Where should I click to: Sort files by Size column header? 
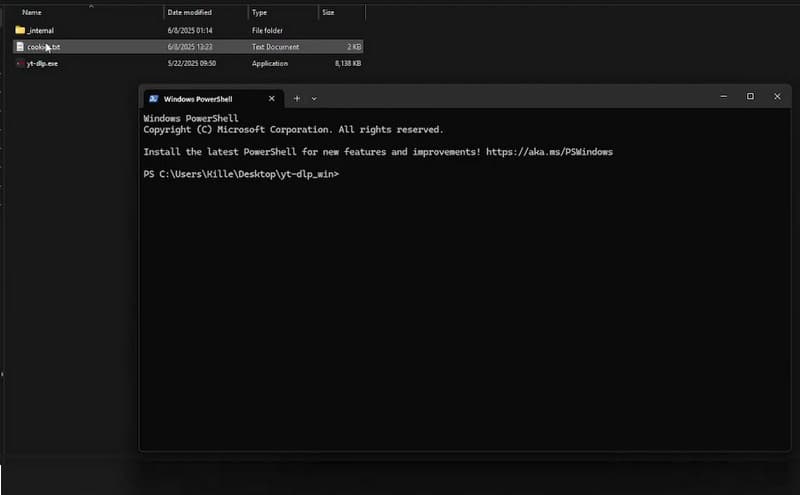tap(328, 12)
